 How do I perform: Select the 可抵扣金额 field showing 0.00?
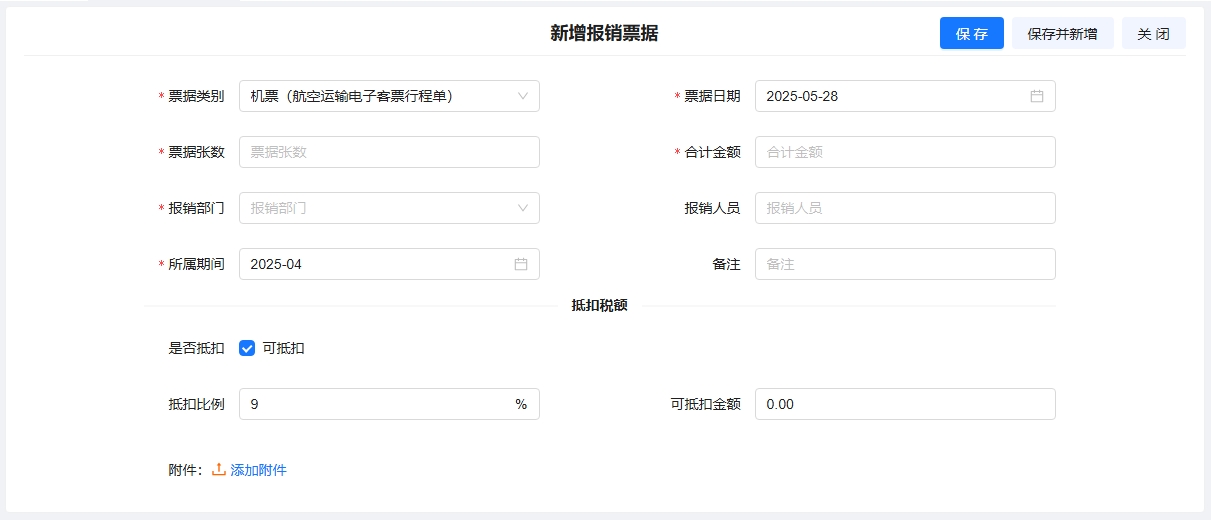pos(904,404)
